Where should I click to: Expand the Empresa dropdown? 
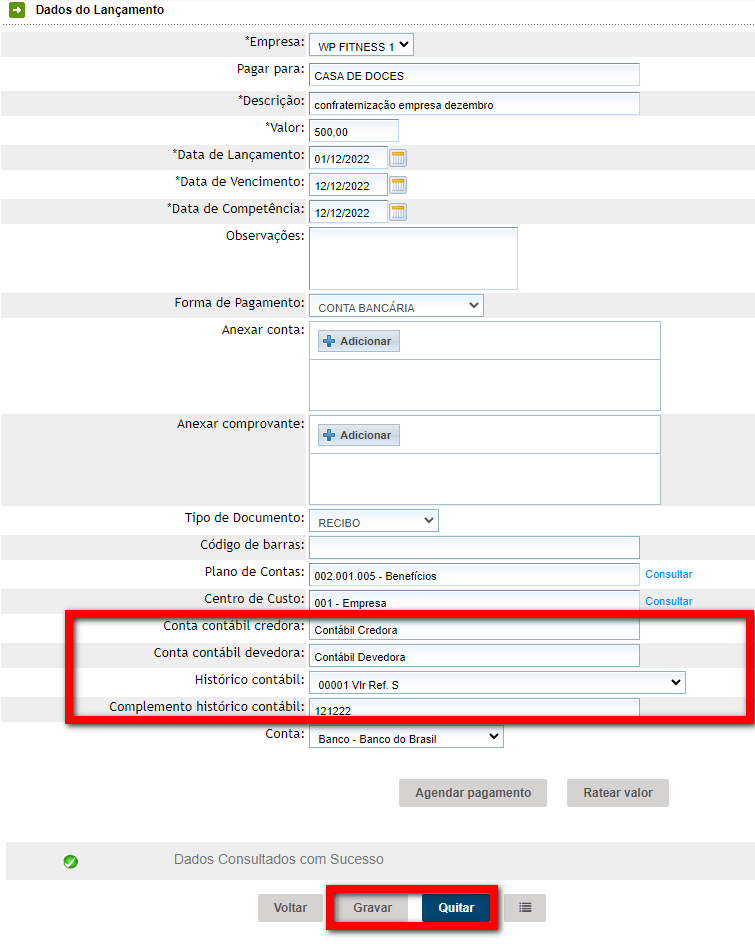[361, 46]
